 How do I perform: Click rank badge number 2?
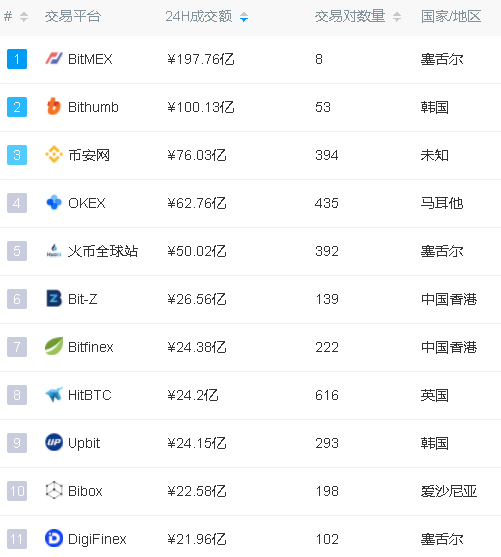click(17, 107)
